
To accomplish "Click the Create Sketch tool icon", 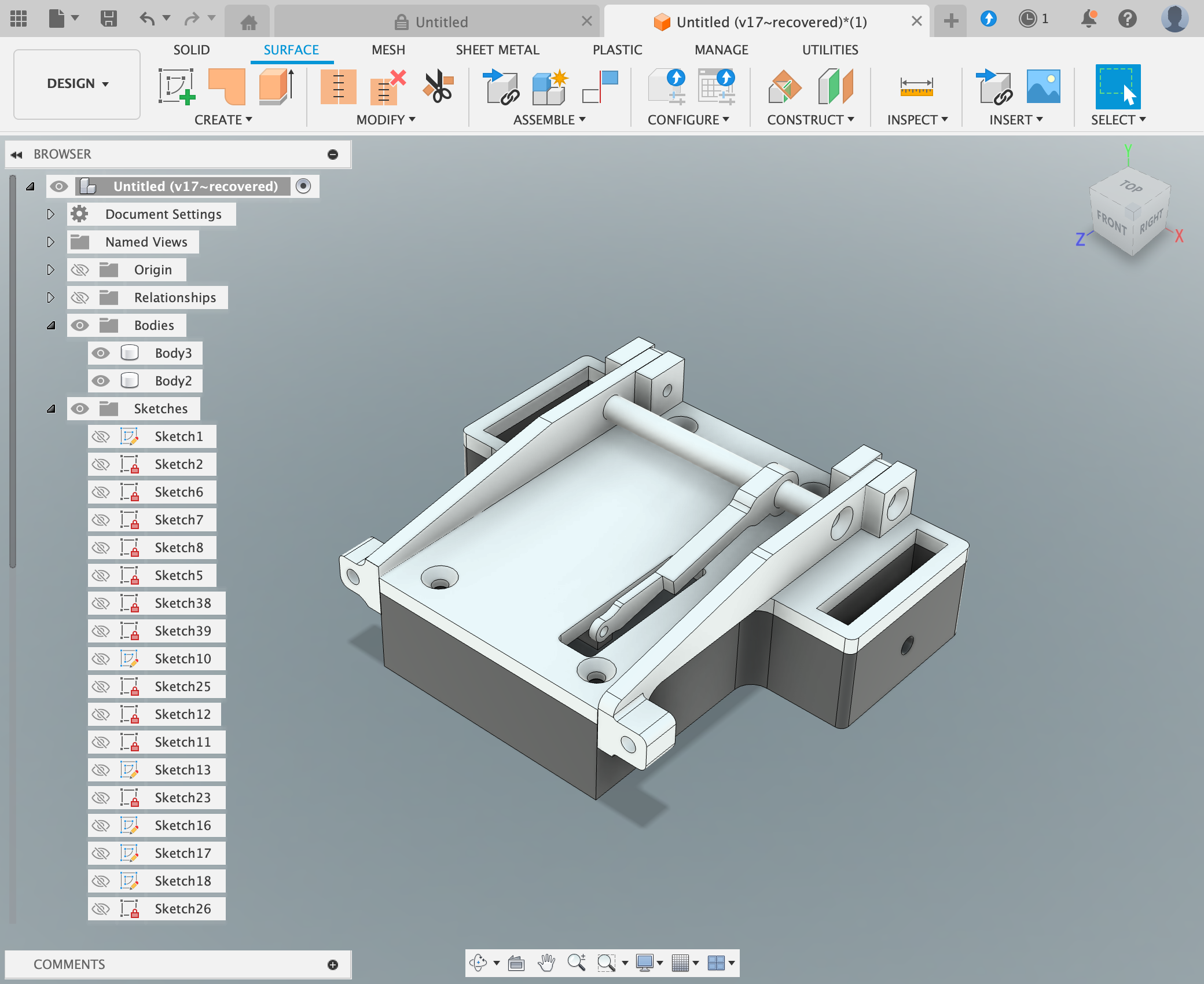I will (177, 87).
